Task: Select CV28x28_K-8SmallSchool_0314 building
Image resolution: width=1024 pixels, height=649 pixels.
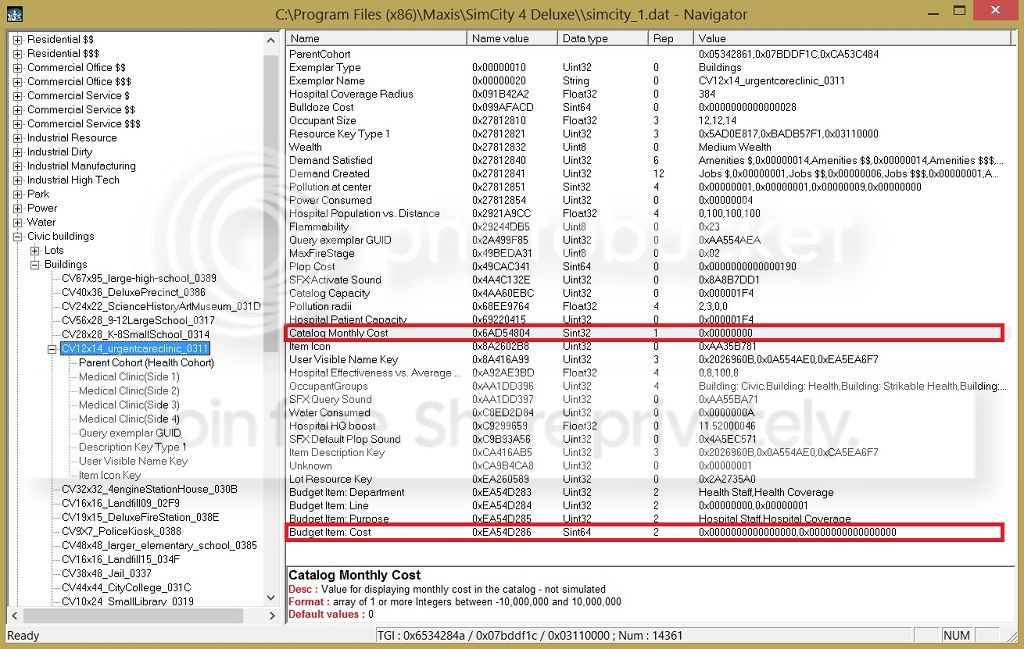Action: tap(135, 335)
